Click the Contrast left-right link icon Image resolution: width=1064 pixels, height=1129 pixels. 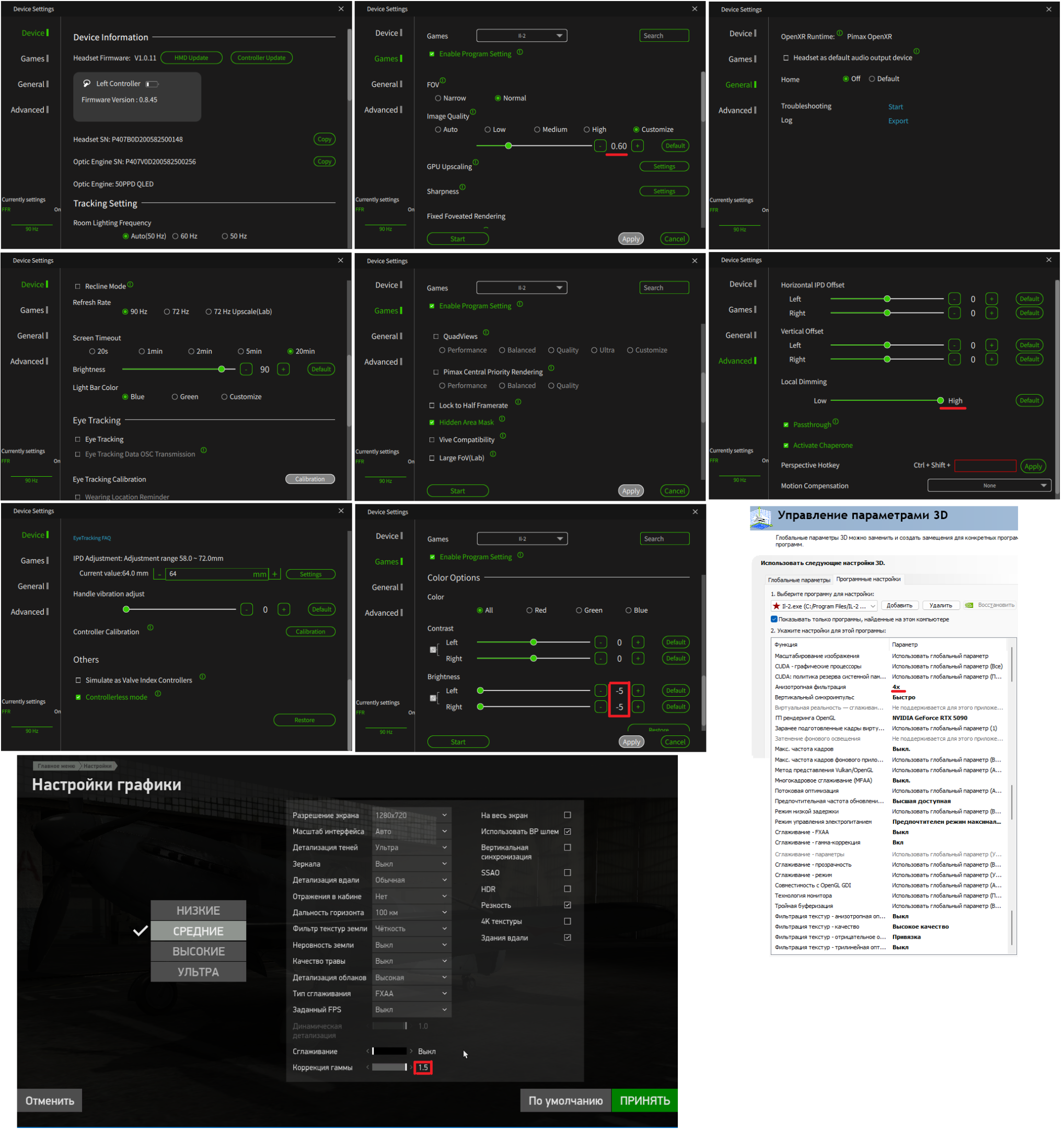[x=433, y=650]
